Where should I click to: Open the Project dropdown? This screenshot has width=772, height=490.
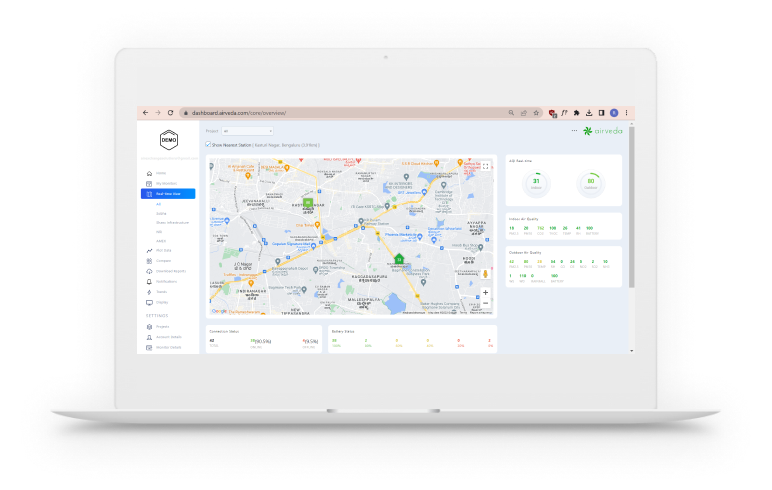tap(247, 131)
